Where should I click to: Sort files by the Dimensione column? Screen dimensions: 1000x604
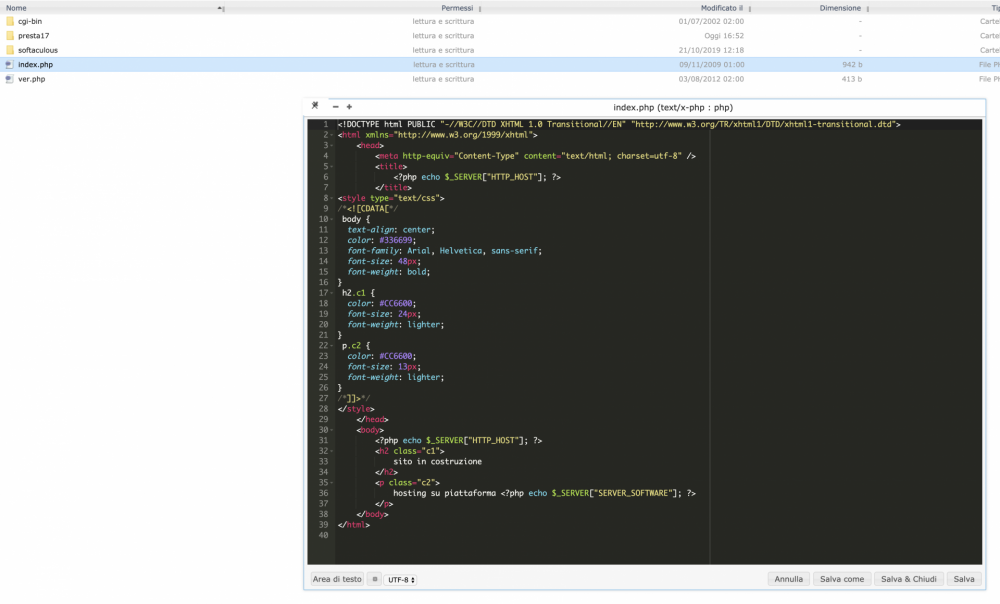pyautogui.click(x=840, y=7)
